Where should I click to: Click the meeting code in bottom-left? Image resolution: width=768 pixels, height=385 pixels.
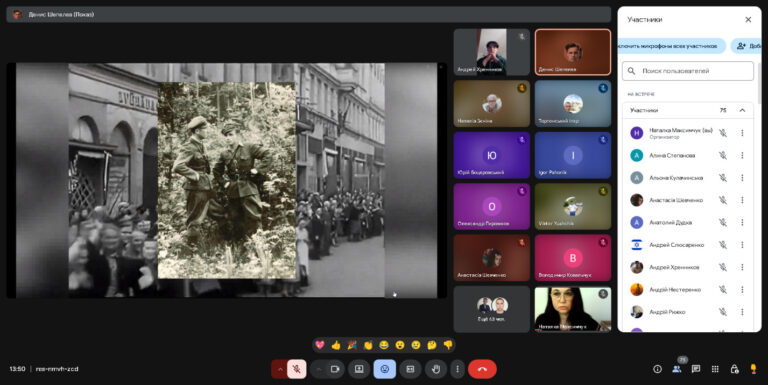click(x=57, y=369)
